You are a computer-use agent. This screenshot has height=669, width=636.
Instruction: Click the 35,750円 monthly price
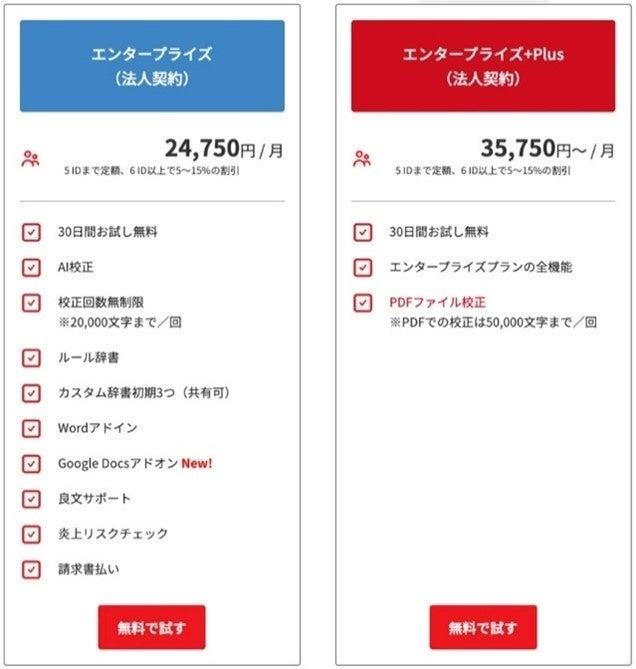(547, 149)
